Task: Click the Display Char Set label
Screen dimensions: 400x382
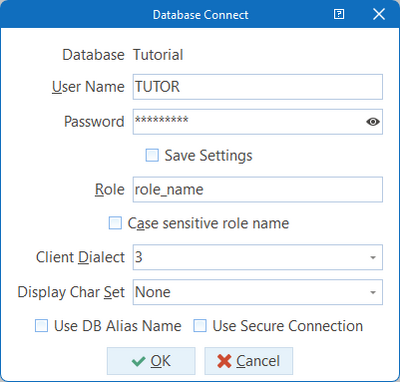Action: point(71,292)
